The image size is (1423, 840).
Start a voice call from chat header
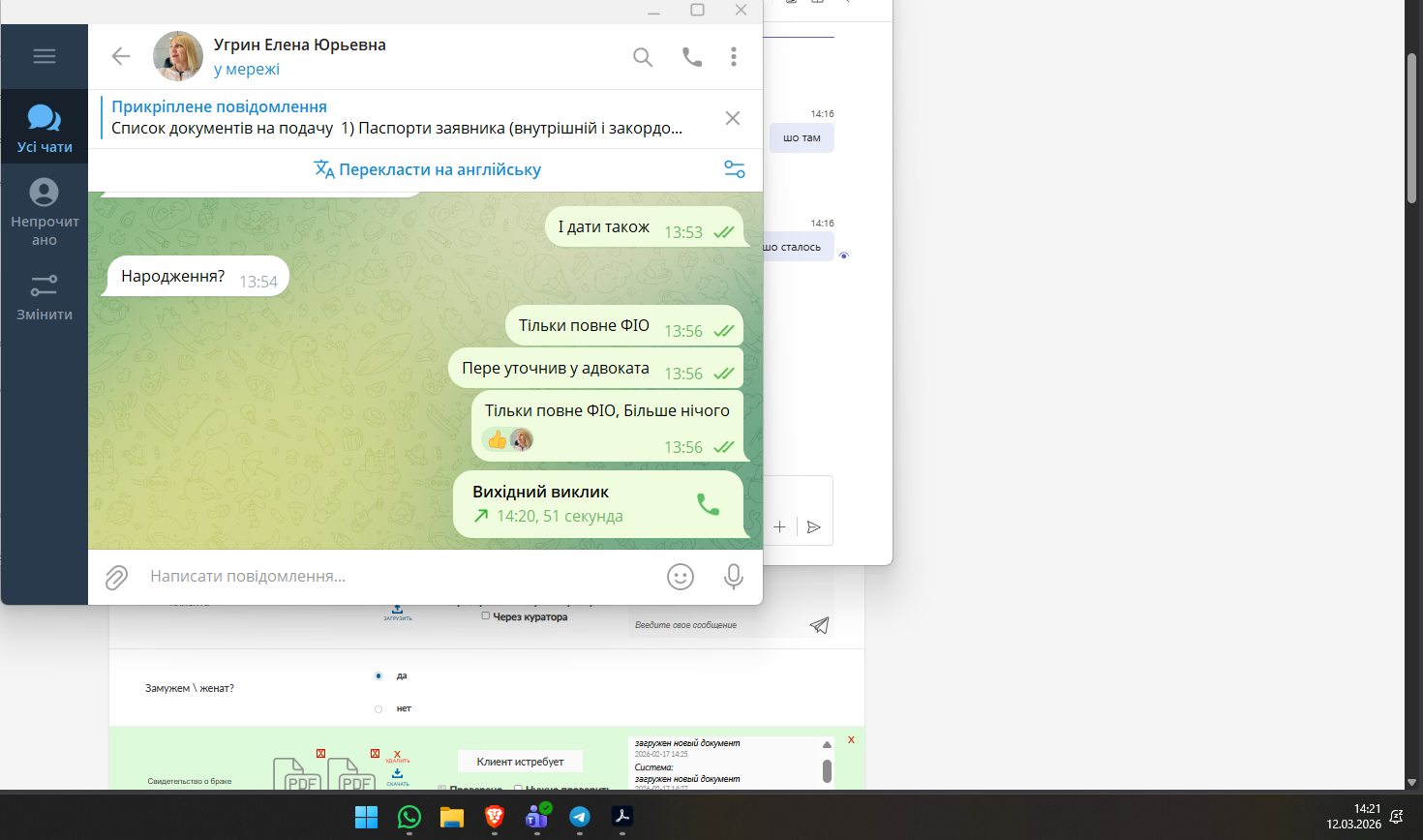click(692, 57)
